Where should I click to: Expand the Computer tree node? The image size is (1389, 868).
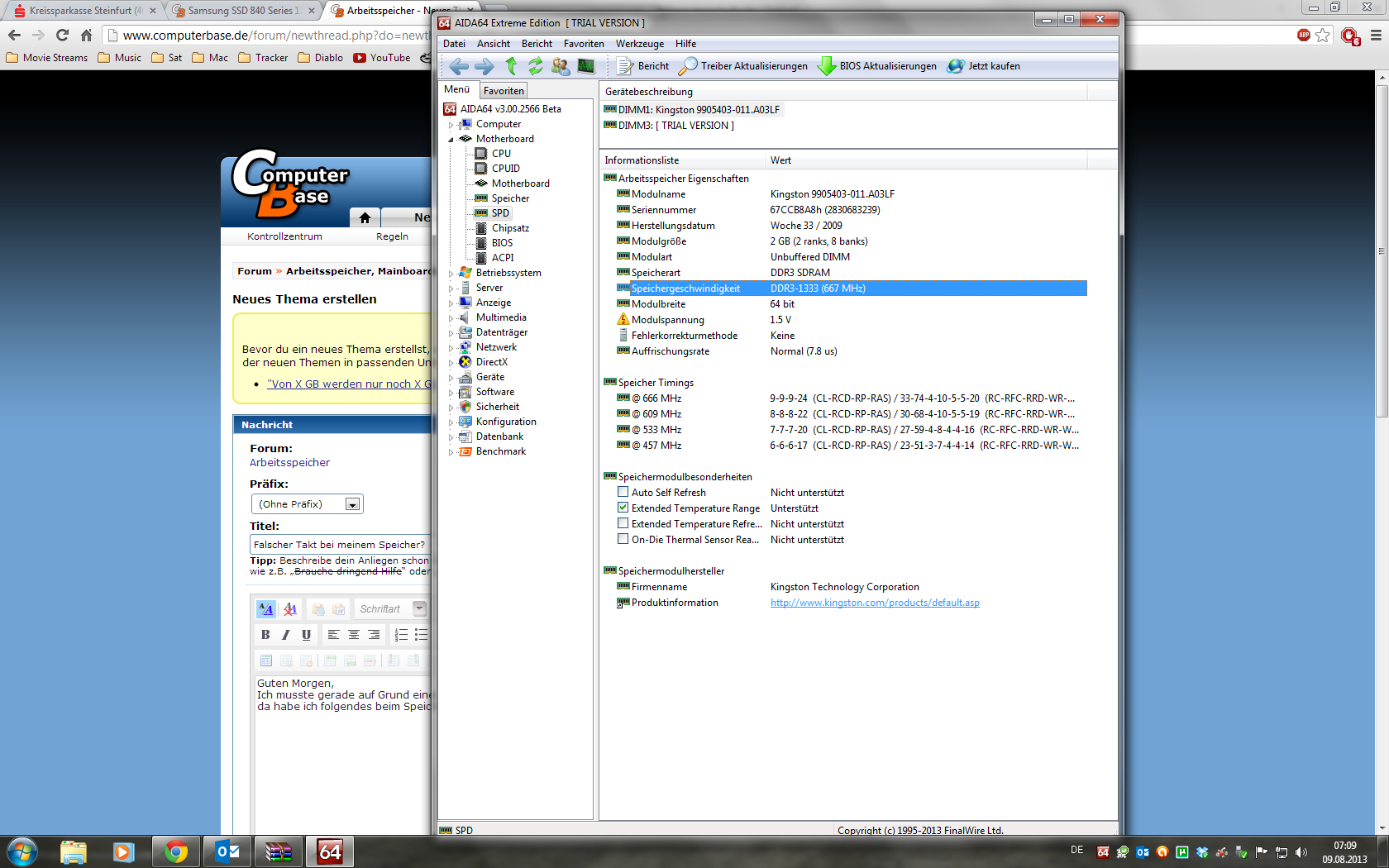tap(451, 125)
